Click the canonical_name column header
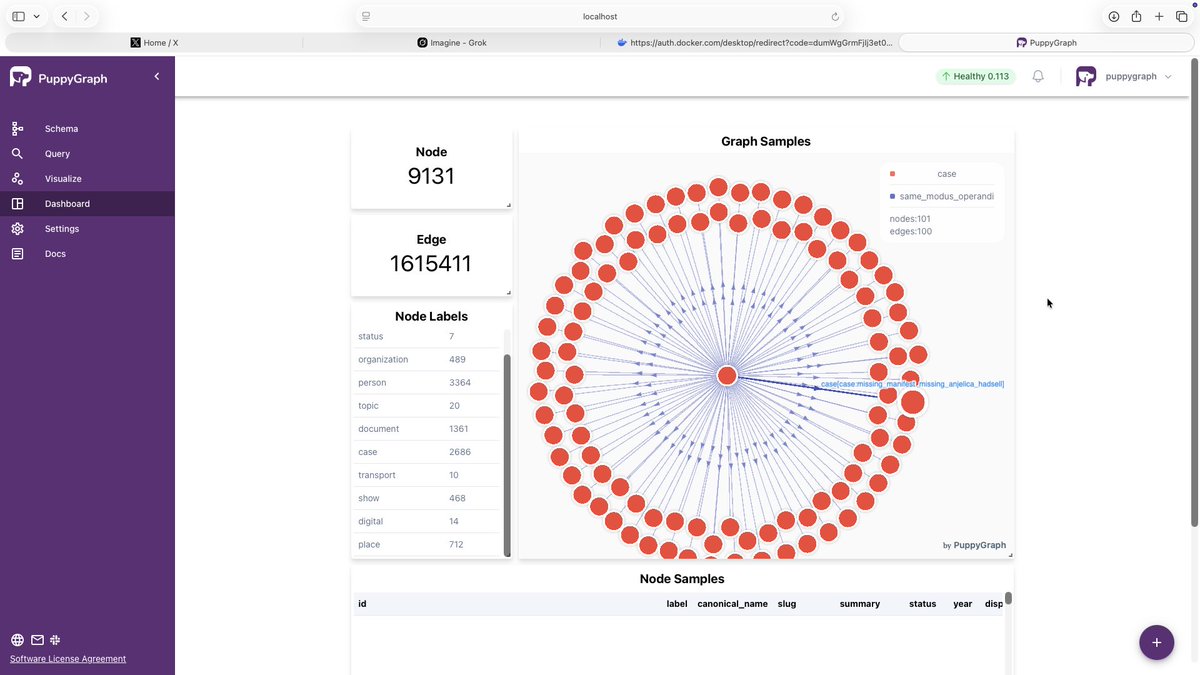Viewport: 1200px width, 675px height. point(732,604)
